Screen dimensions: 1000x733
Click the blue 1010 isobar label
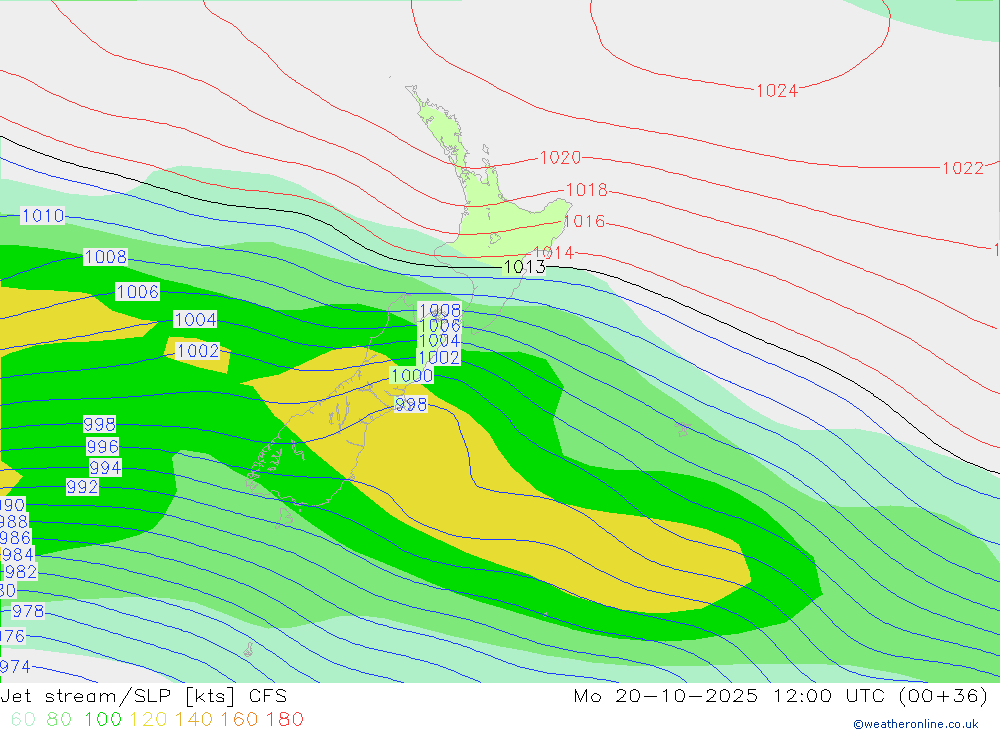click(43, 216)
